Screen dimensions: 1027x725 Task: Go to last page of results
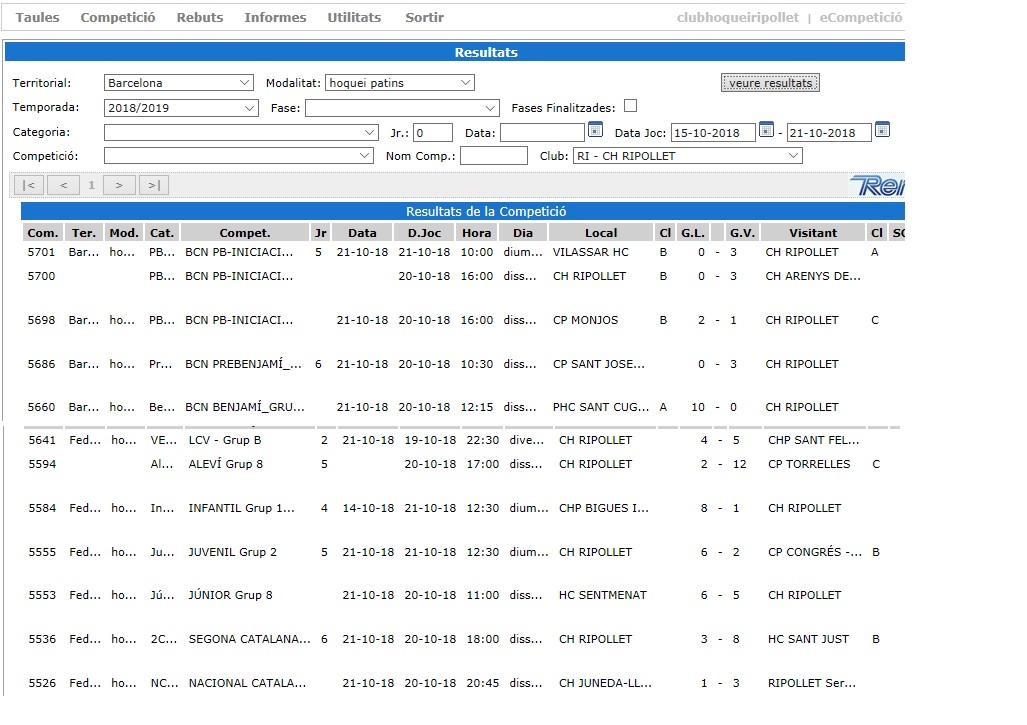click(x=154, y=185)
